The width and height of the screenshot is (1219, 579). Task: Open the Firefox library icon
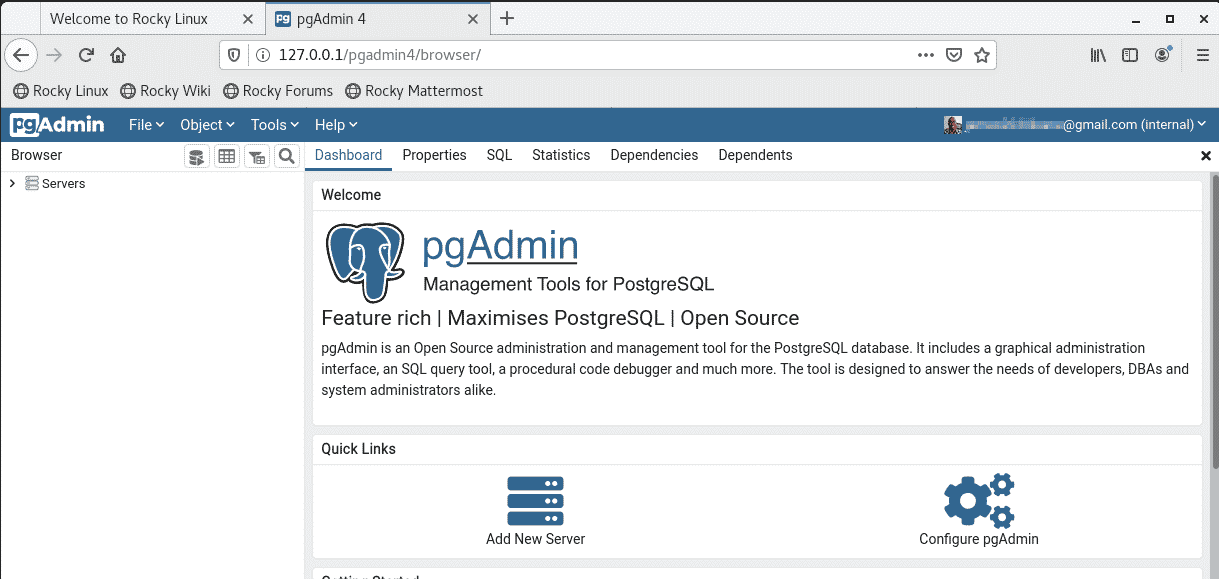pyautogui.click(x=1098, y=56)
